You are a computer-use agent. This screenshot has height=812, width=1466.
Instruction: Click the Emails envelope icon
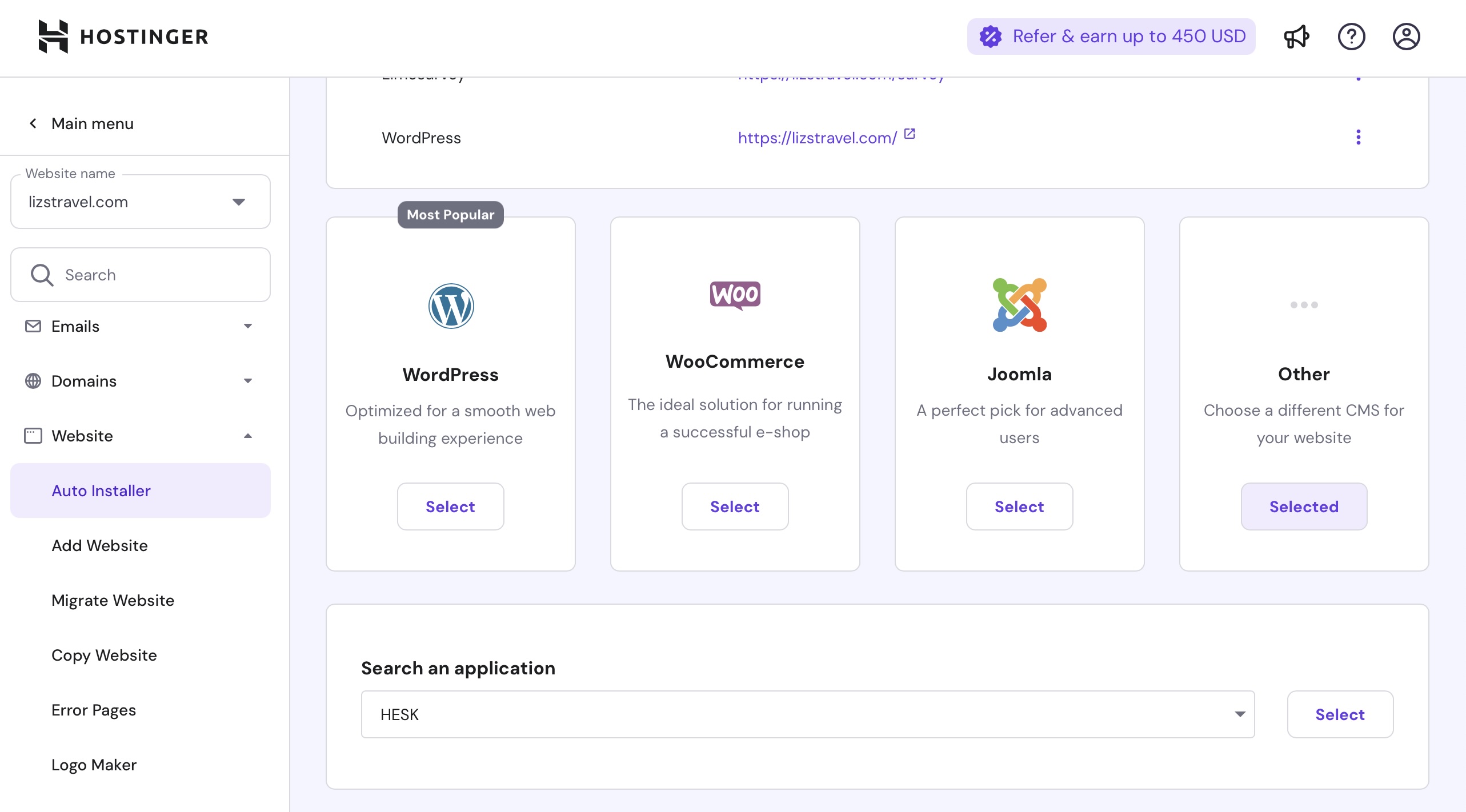click(x=33, y=326)
